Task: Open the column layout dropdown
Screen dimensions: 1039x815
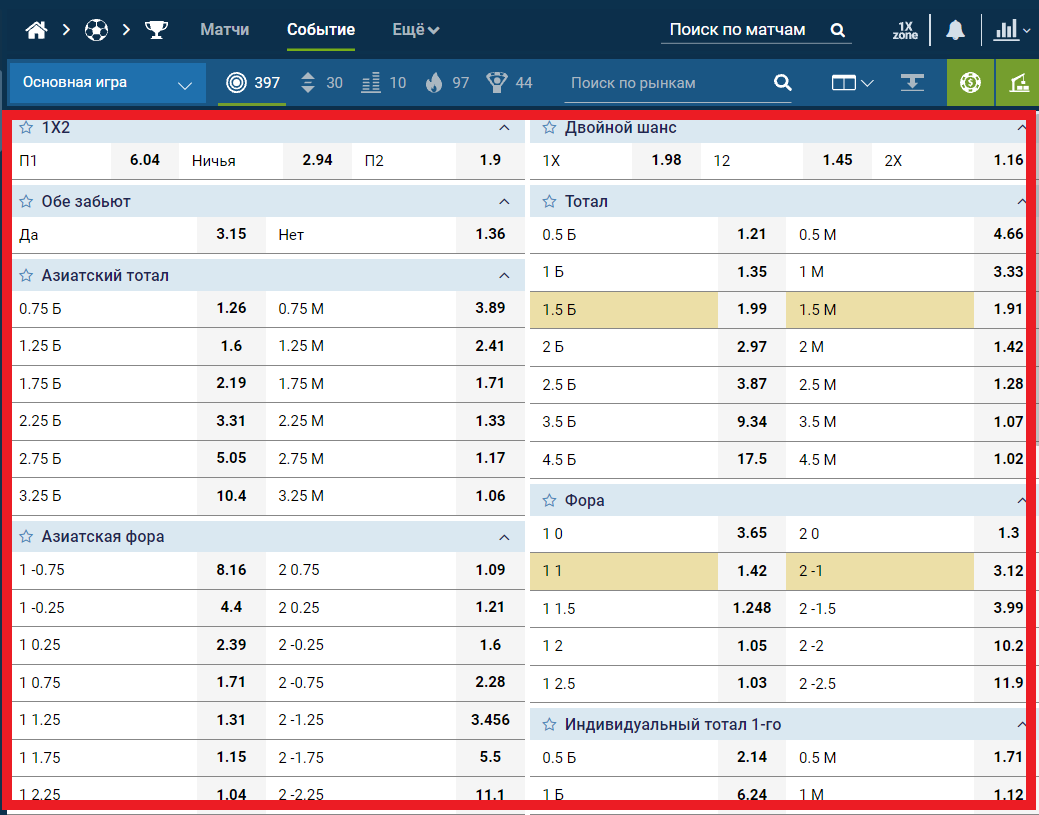Action: coord(853,83)
